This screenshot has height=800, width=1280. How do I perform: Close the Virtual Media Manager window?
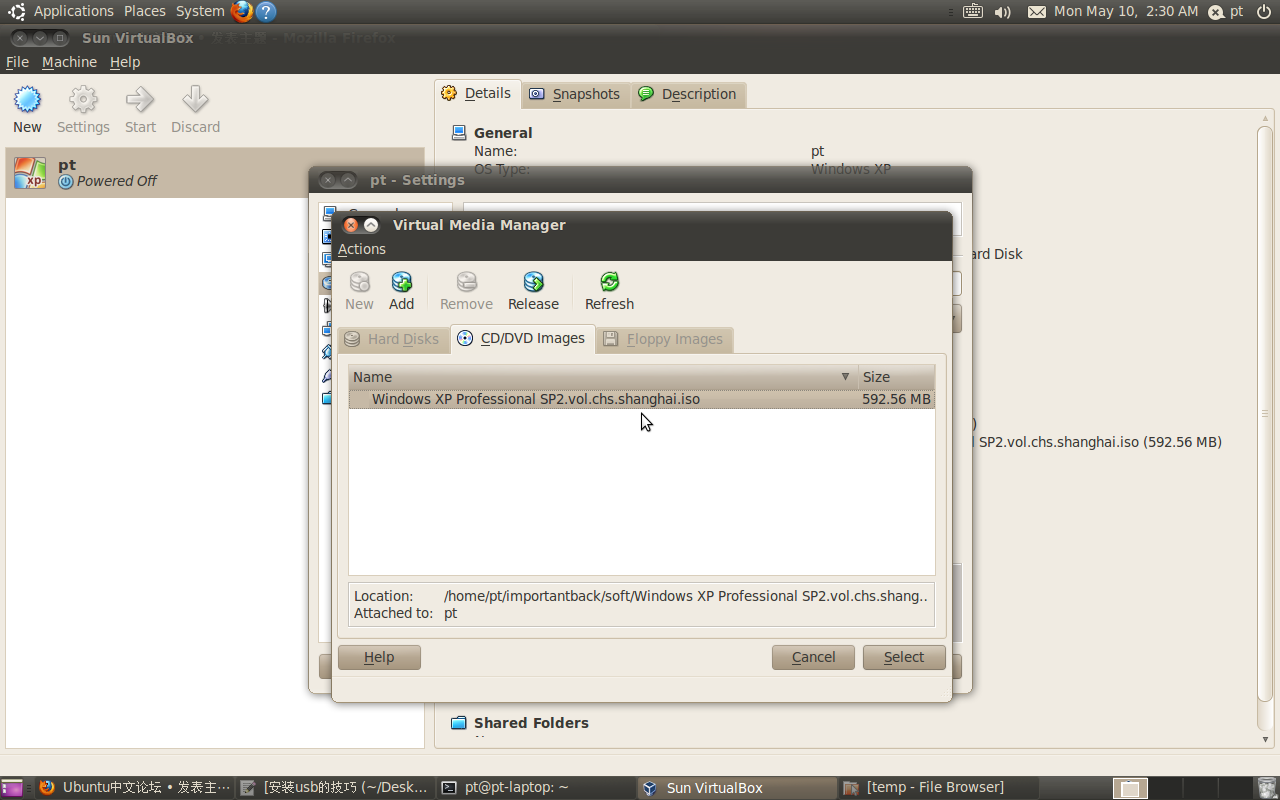coord(351,225)
